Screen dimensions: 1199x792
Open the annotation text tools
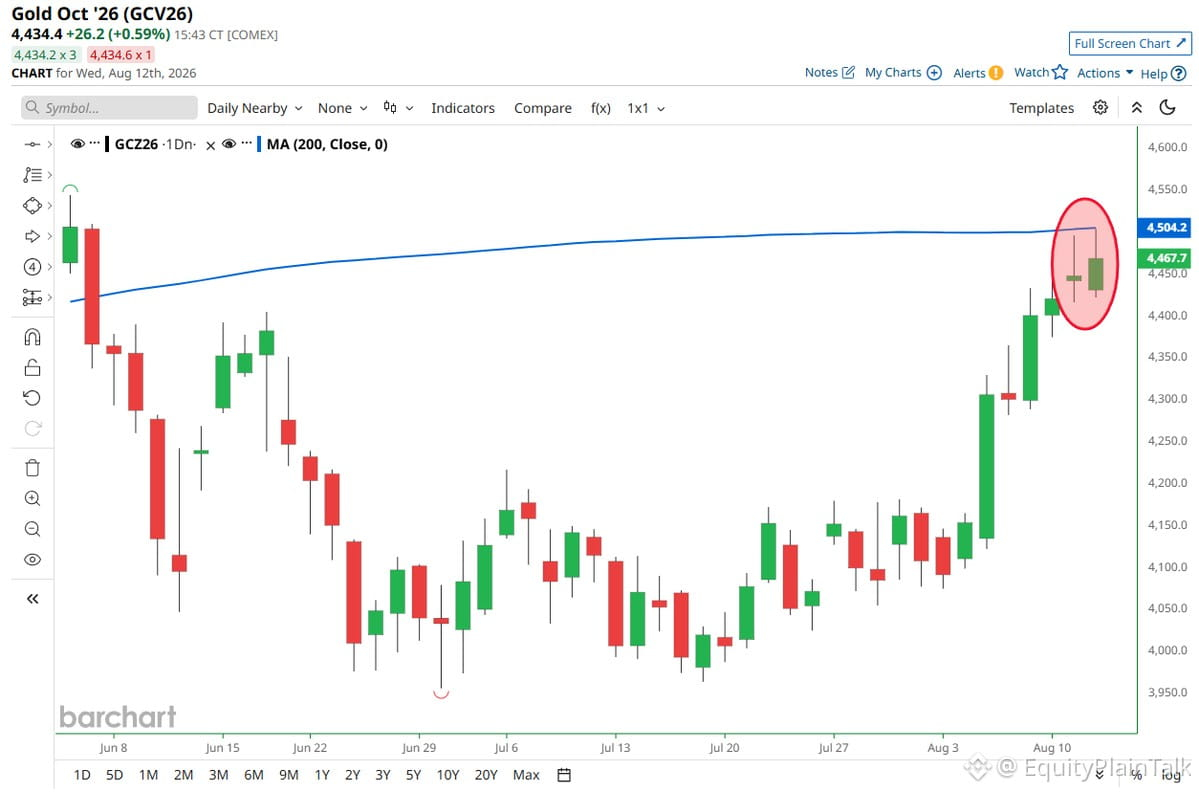(x=32, y=175)
